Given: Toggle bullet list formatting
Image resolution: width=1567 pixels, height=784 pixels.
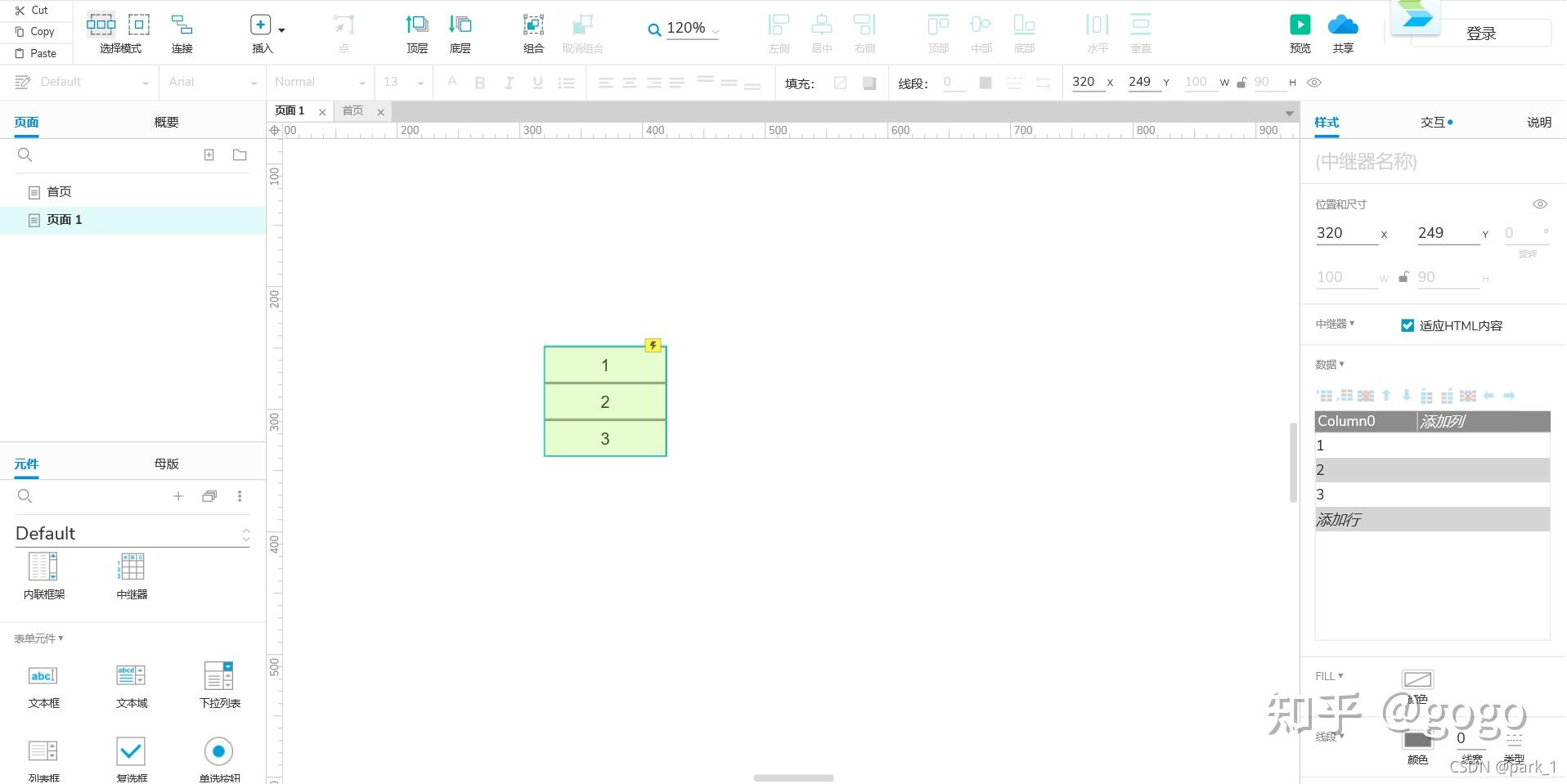Looking at the screenshot, I should point(566,83).
